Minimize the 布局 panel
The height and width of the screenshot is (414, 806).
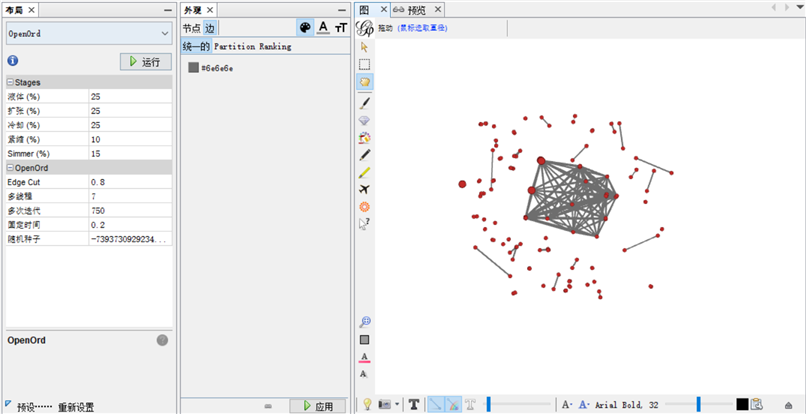coord(168,10)
